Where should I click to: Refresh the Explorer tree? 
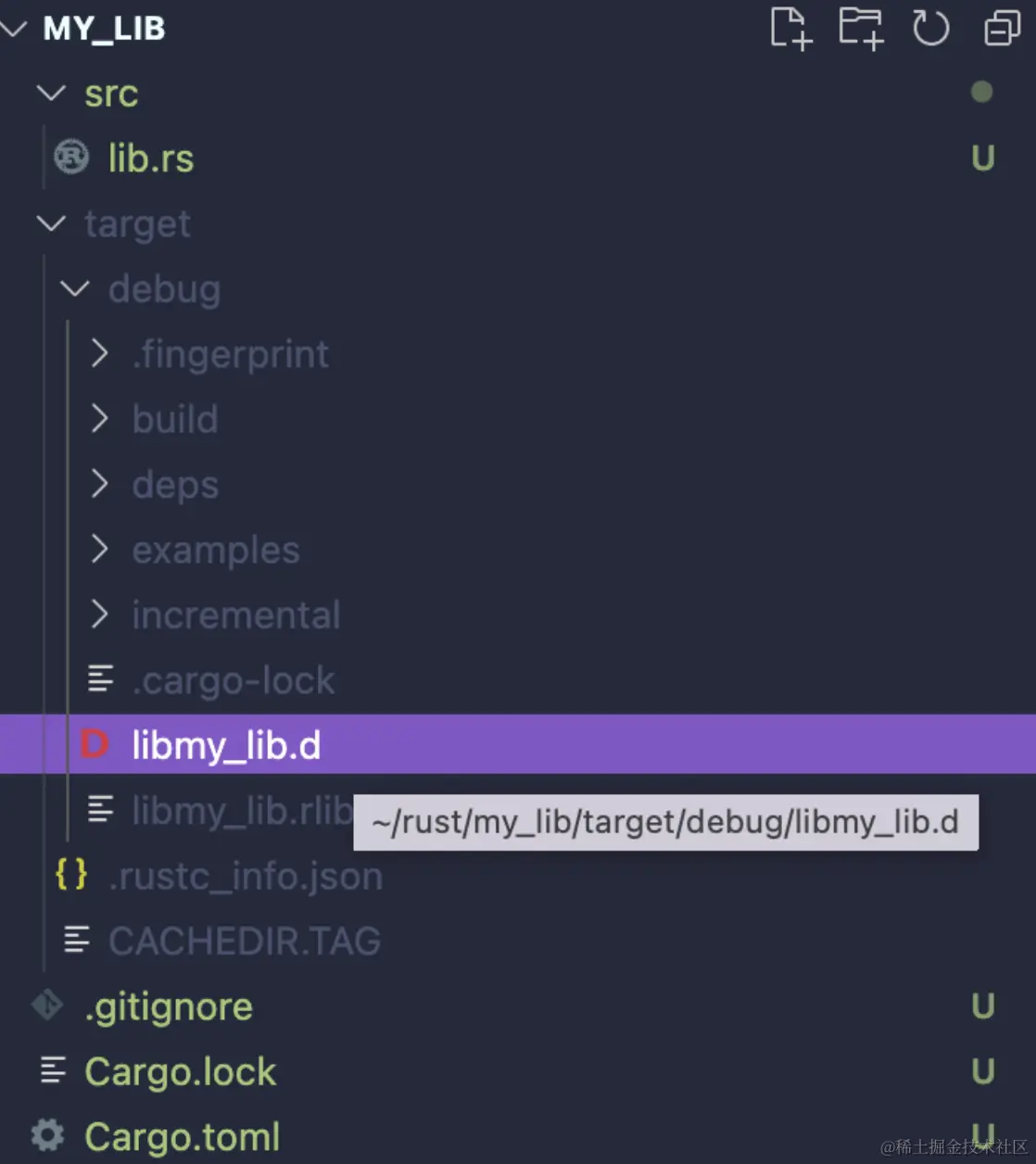click(930, 28)
